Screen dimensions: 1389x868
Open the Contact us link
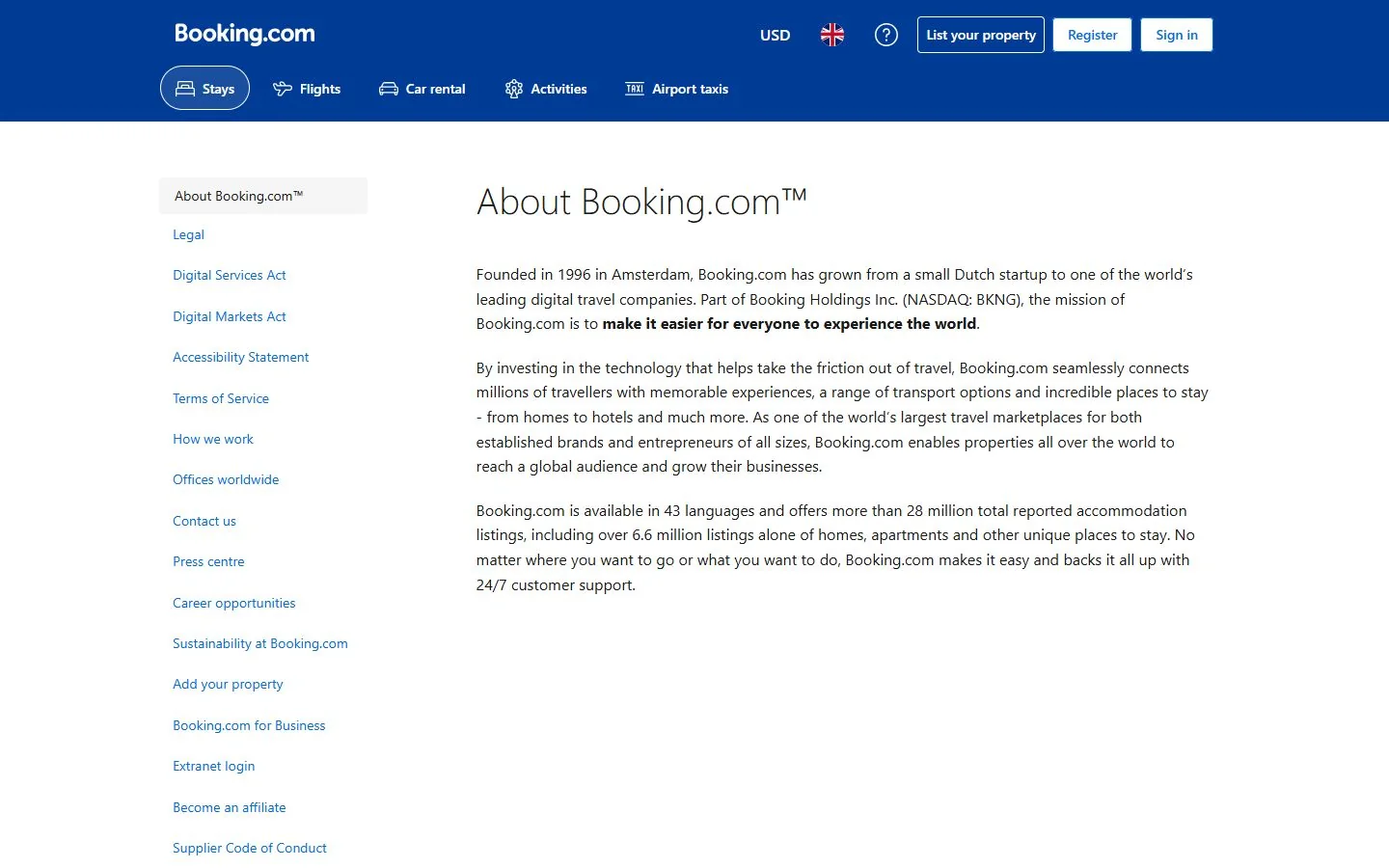click(x=204, y=521)
